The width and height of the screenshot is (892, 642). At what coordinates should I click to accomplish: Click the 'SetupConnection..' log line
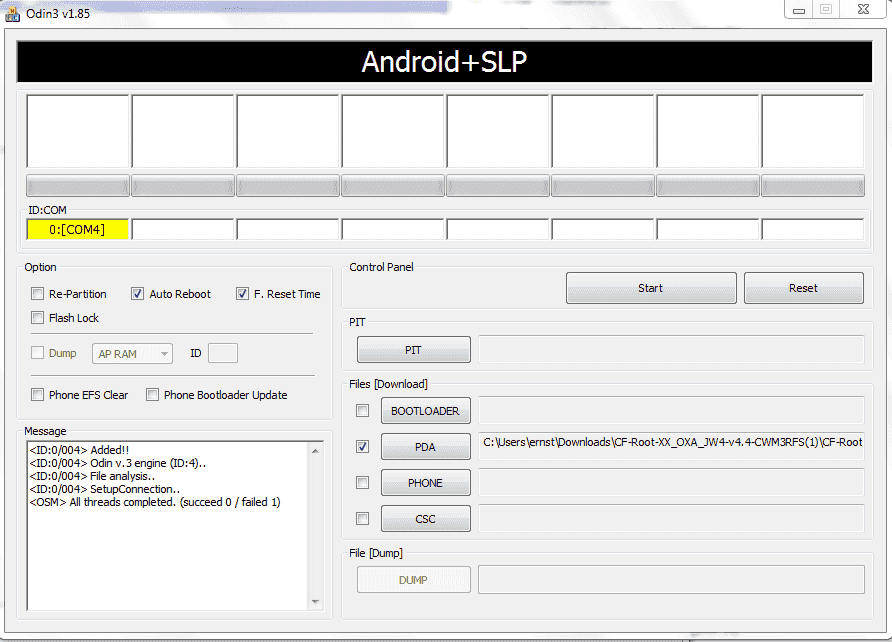(x=105, y=489)
